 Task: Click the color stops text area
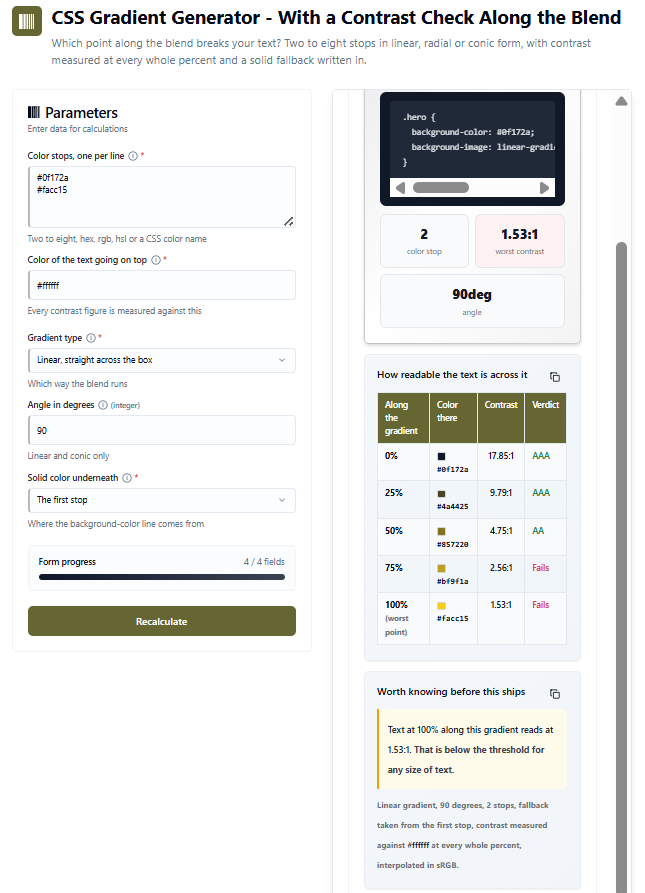pos(162,197)
